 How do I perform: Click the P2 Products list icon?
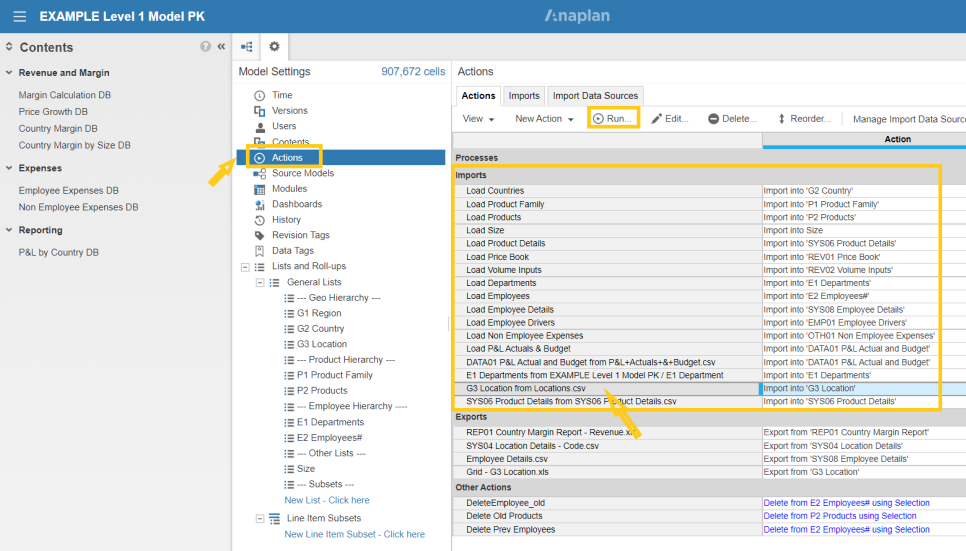(x=289, y=391)
